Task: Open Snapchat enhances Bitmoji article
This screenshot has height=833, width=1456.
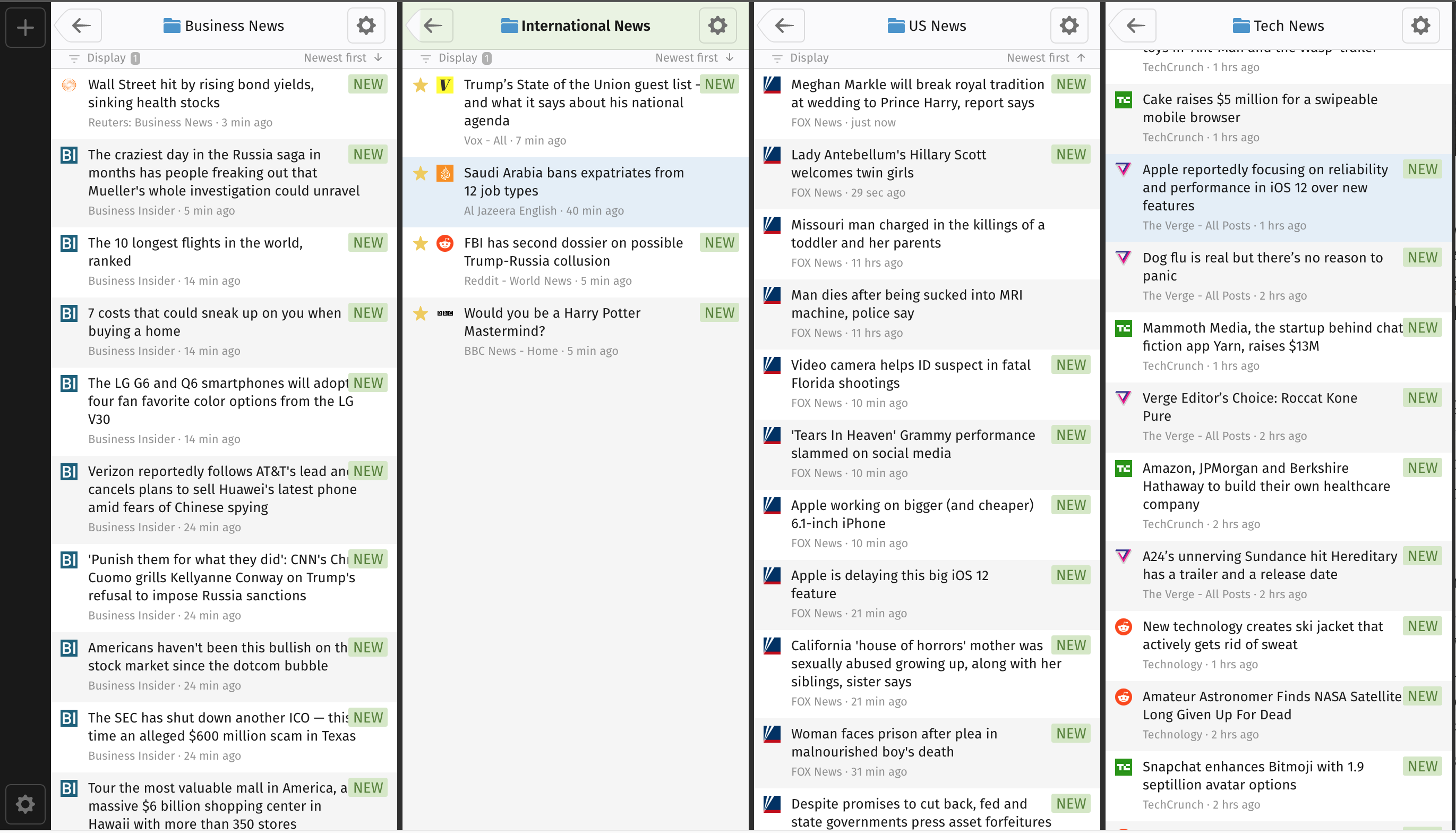Action: tap(1279, 786)
